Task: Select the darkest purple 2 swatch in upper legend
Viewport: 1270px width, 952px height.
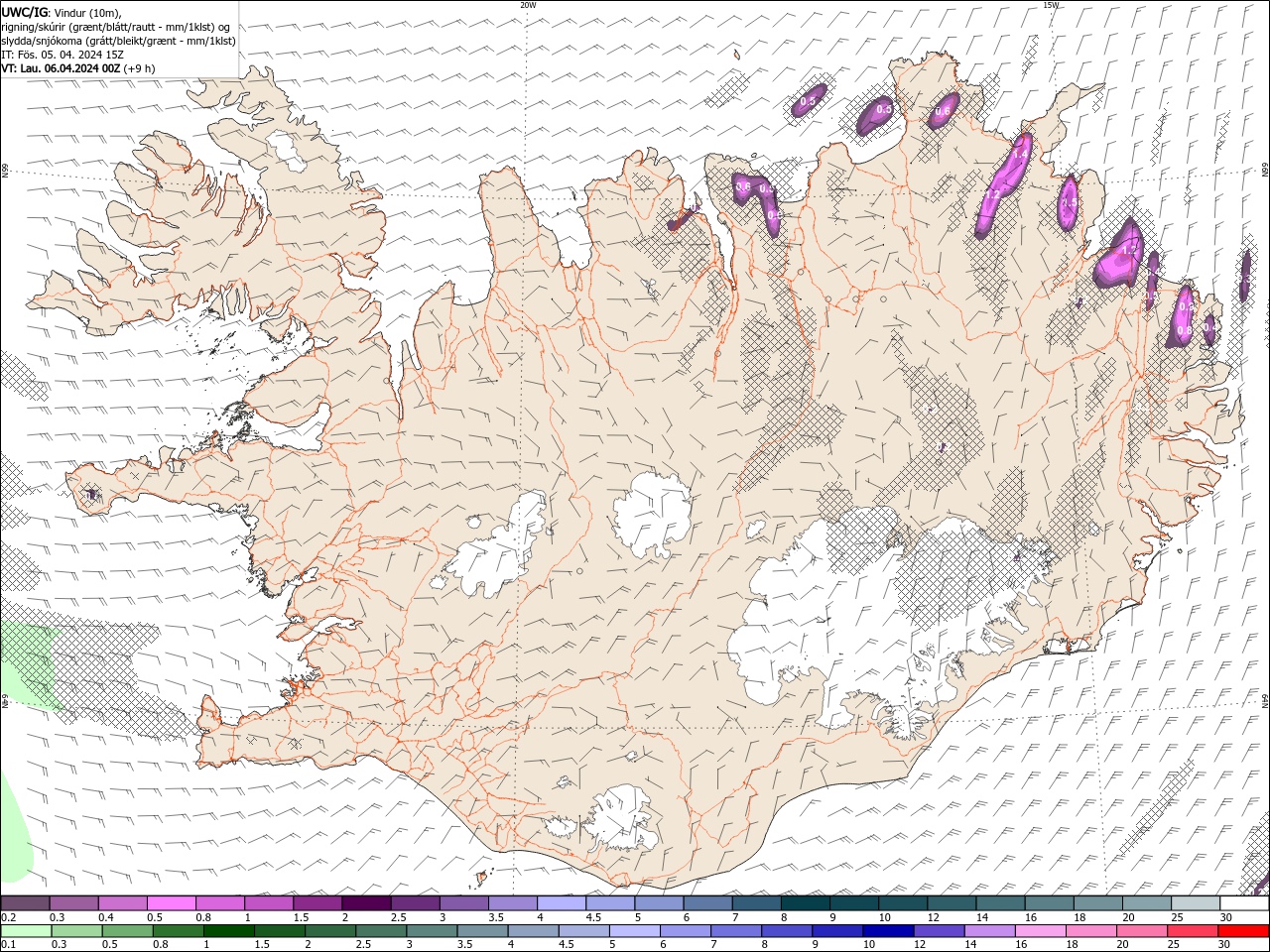Action: pyautogui.click(x=366, y=903)
